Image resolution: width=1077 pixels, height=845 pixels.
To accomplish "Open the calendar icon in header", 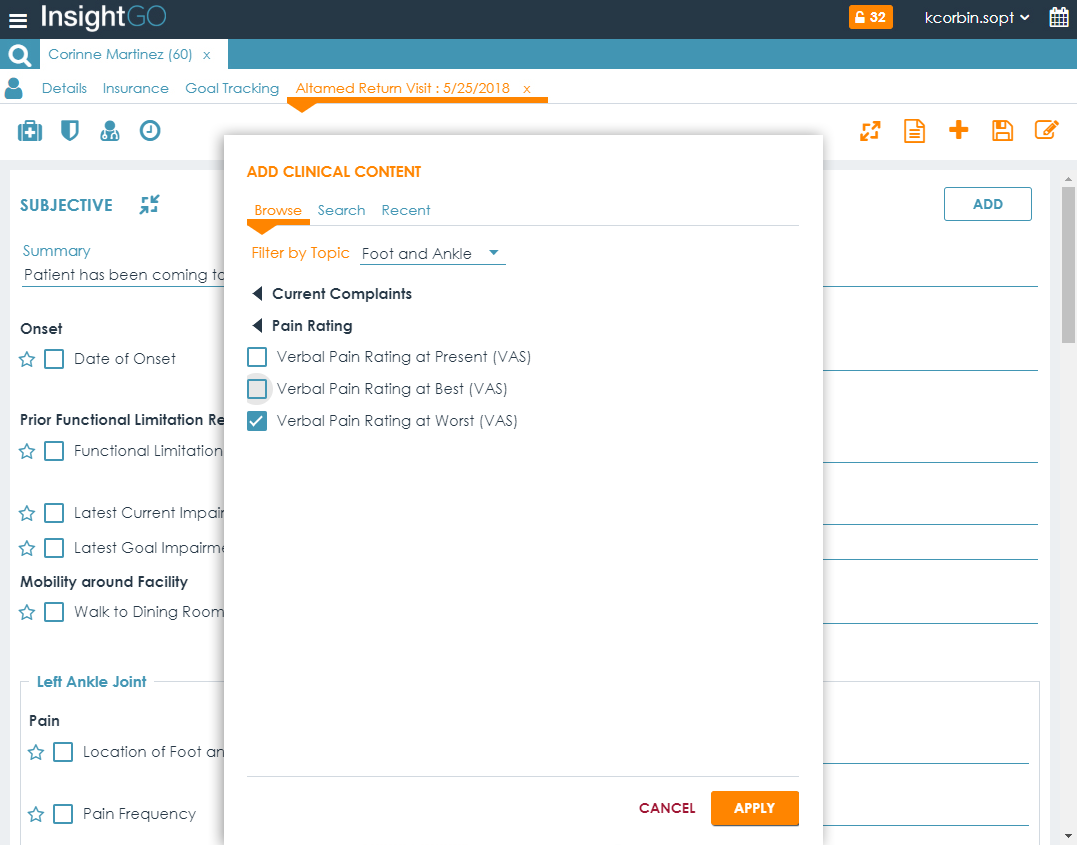I will 1058,18.
